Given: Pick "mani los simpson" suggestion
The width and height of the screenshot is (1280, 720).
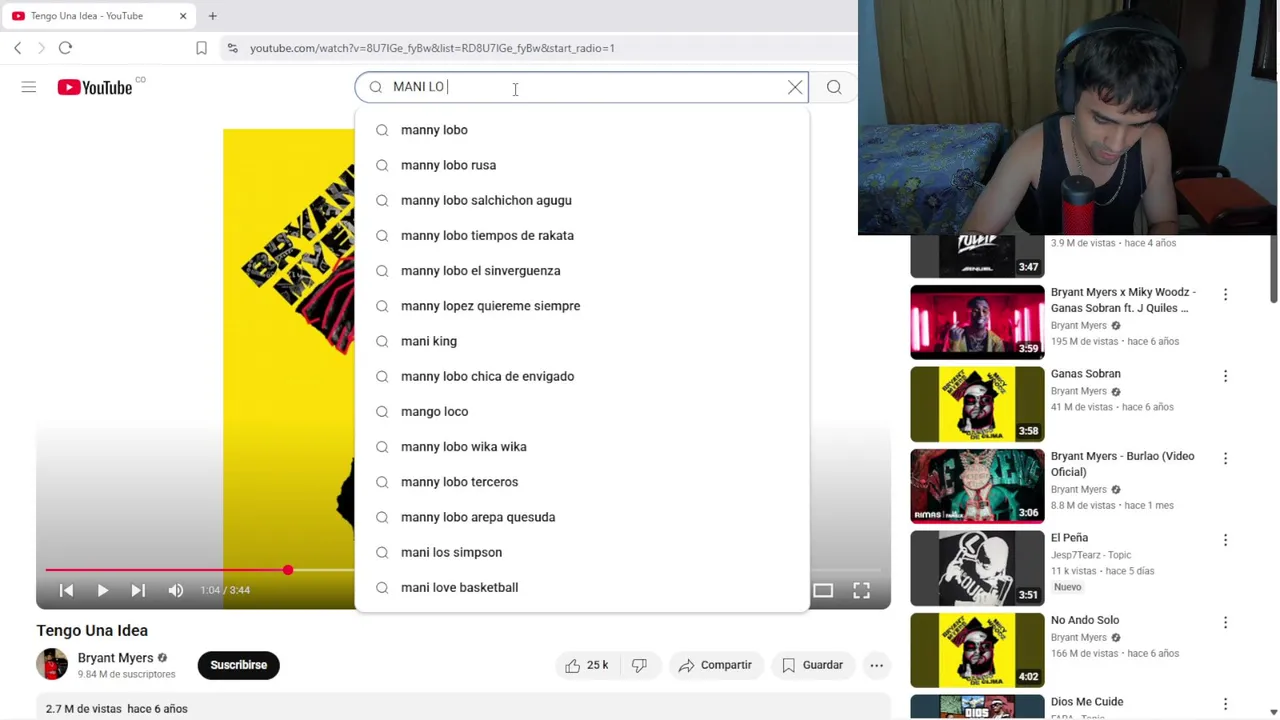Looking at the screenshot, I should tap(582, 552).
